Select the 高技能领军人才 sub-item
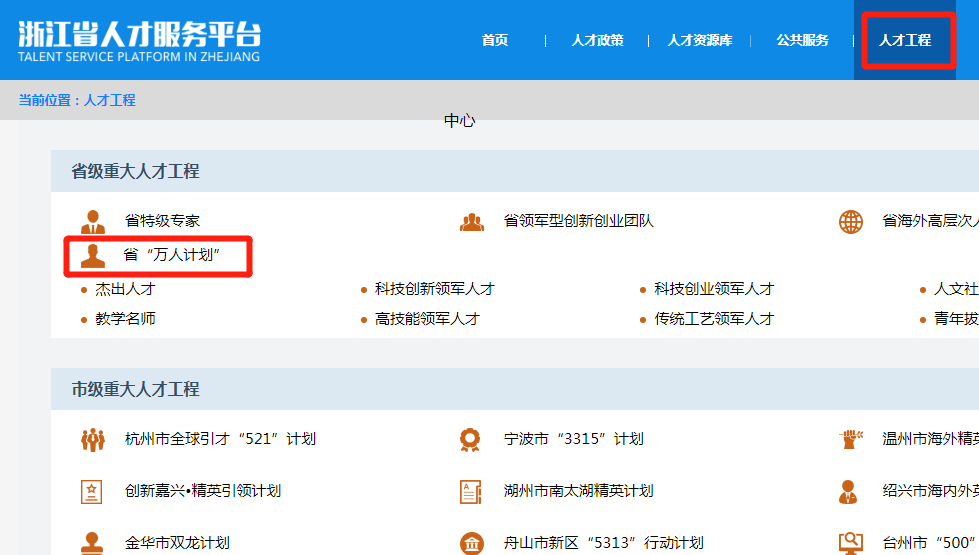979x555 pixels. click(427, 319)
